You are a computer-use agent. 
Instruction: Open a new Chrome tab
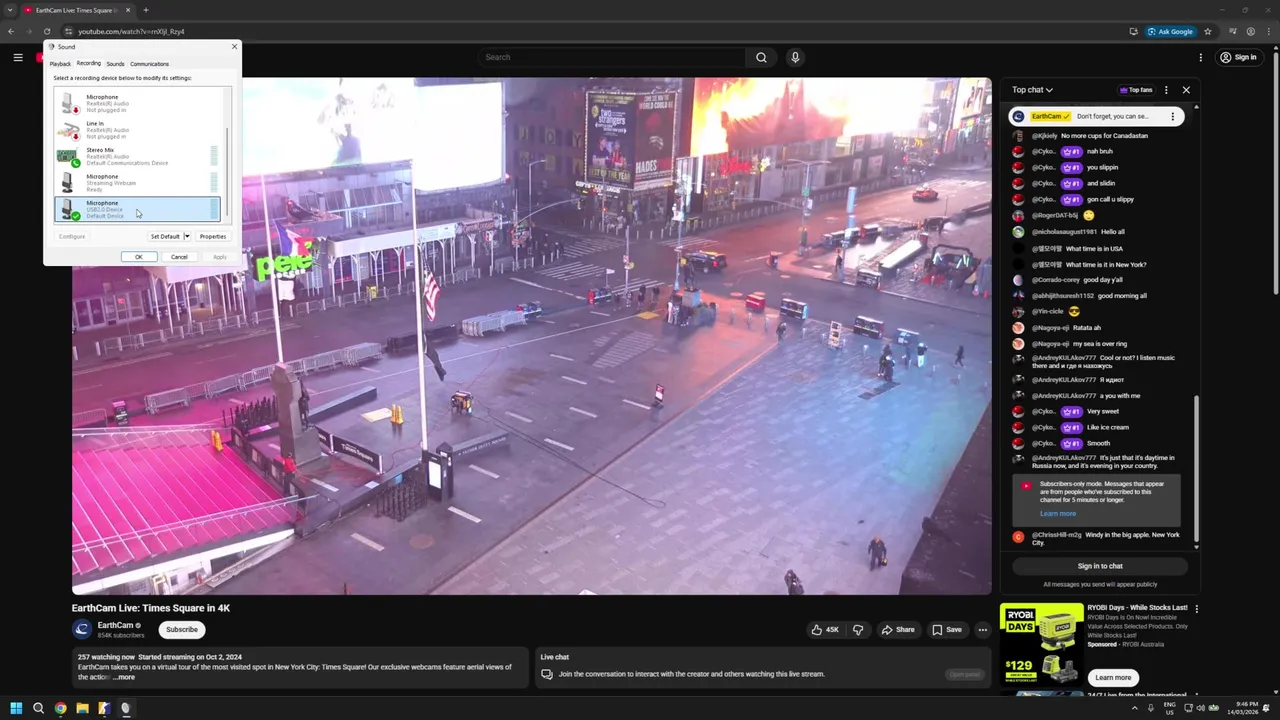point(146,10)
